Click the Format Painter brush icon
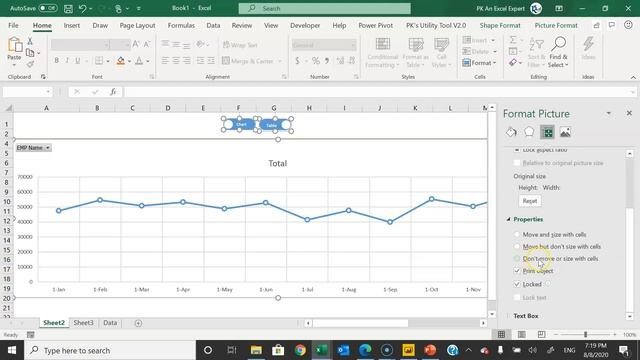This screenshot has height=360, width=640. (x=30, y=64)
